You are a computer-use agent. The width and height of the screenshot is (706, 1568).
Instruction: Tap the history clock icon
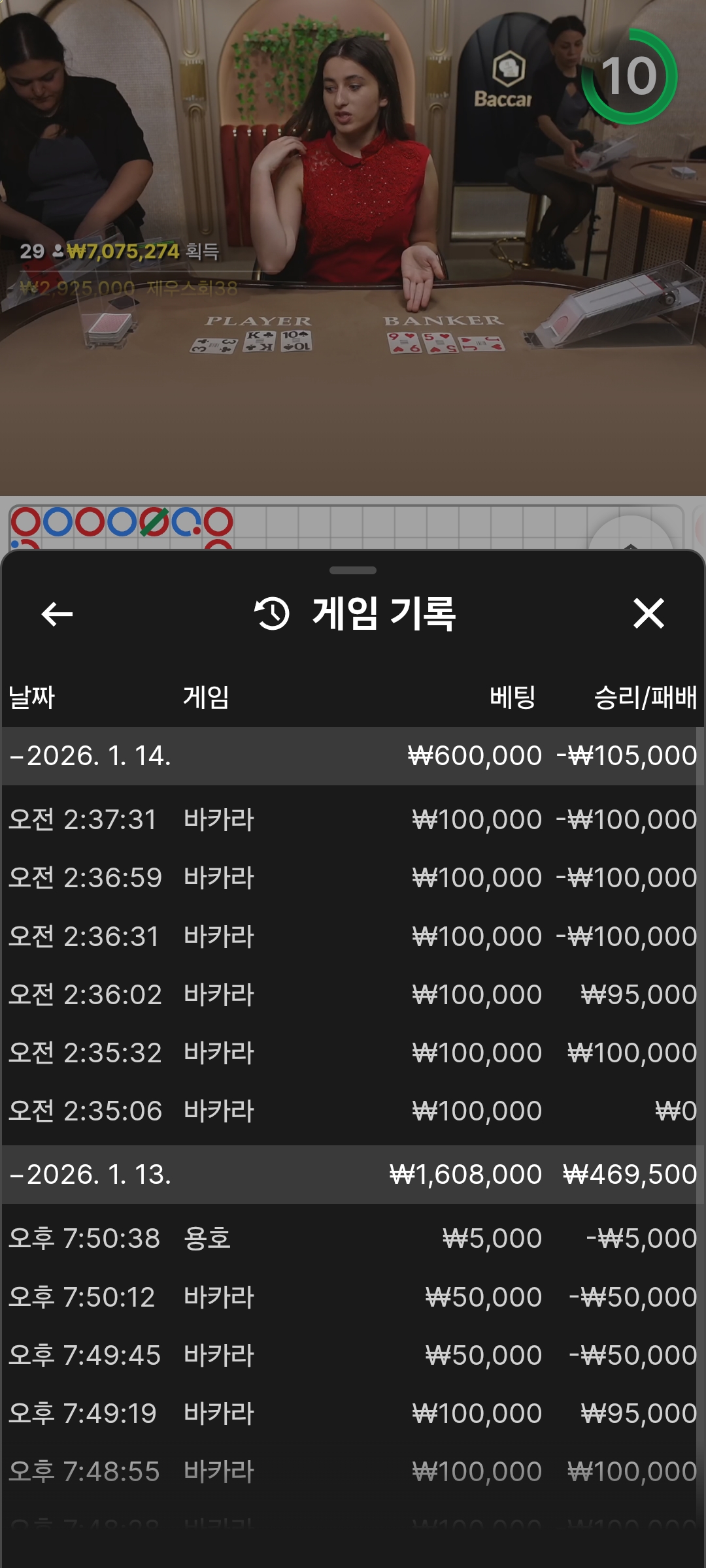coord(272,614)
